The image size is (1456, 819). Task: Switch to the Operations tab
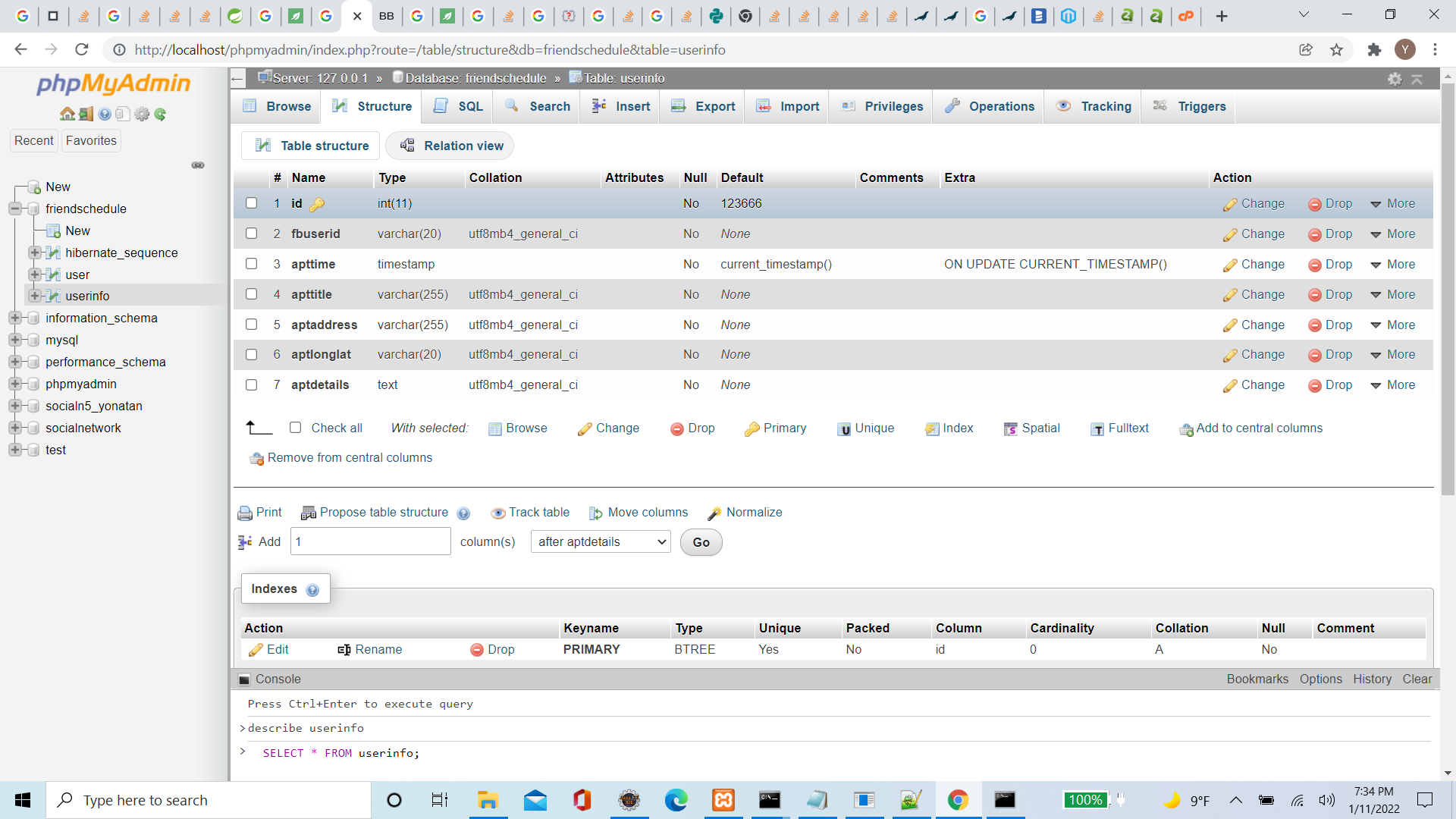(990, 107)
